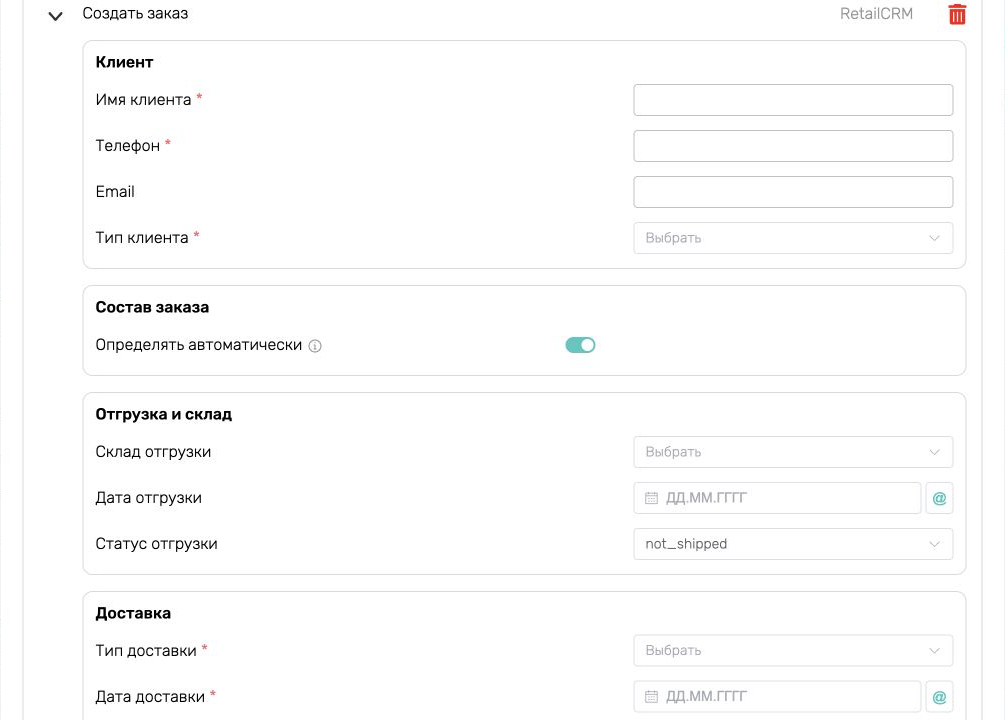Open calendar icon in Дата доставки field
Viewport: 1005px width, 720px height.
[651, 697]
